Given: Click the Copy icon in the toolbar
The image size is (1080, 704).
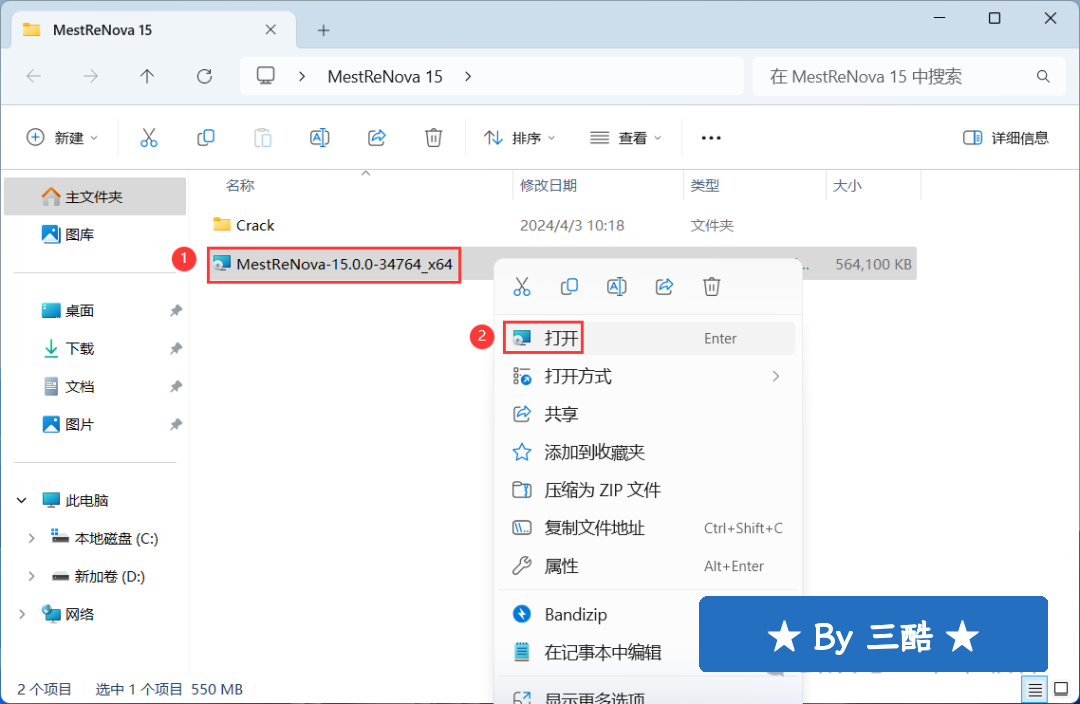Looking at the screenshot, I should pos(205,138).
